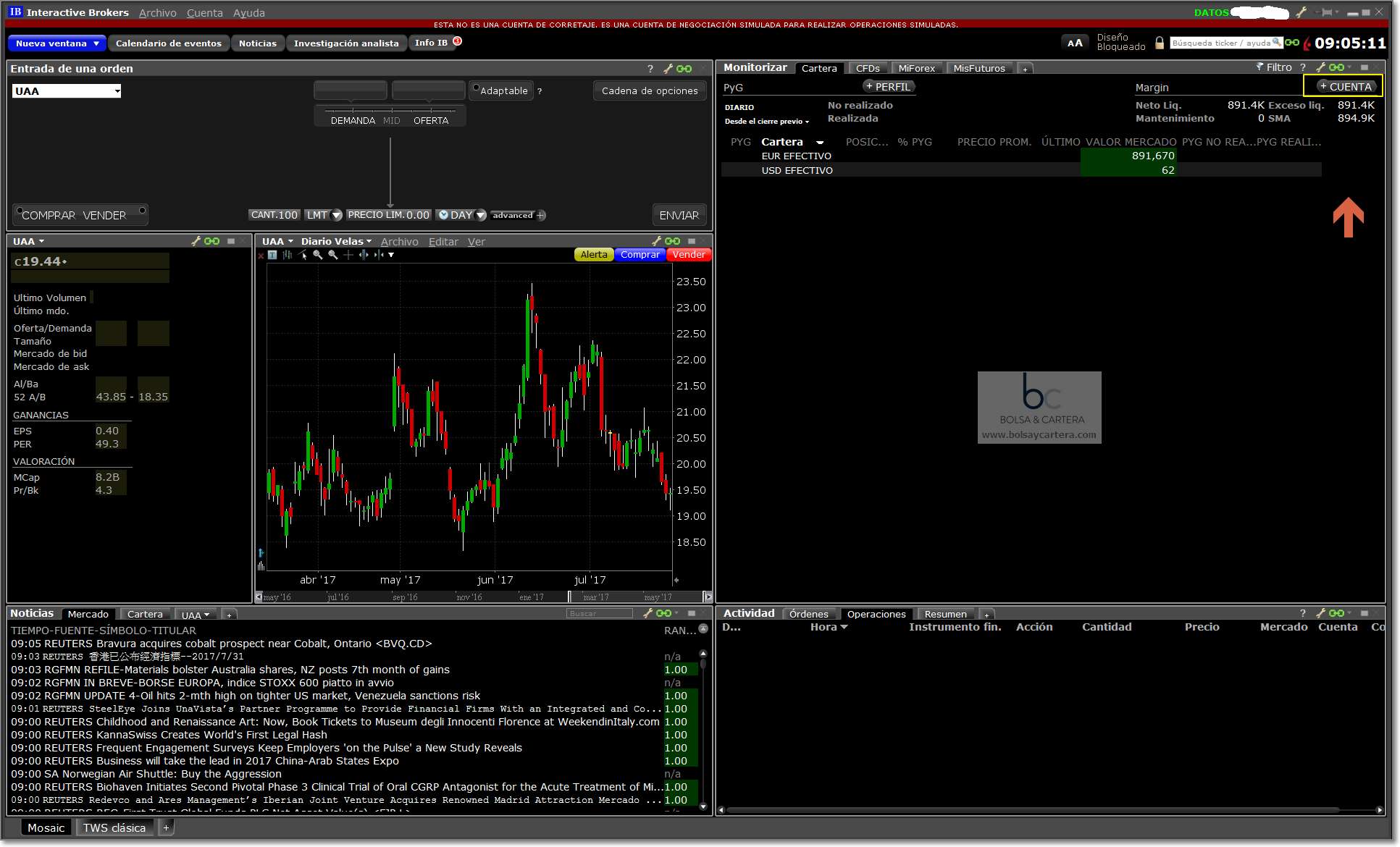Open Calendario de eventos
The image size is (1400, 847).
click(x=169, y=43)
